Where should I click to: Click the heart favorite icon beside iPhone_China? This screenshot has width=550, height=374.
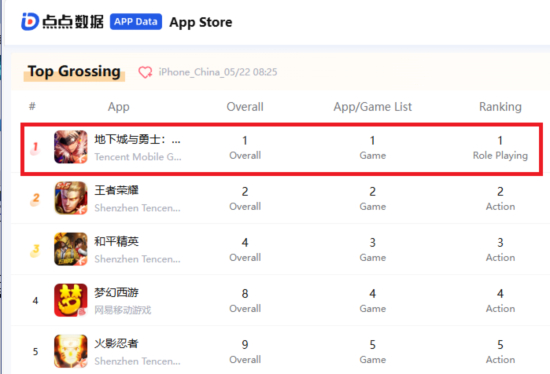point(145,72)
